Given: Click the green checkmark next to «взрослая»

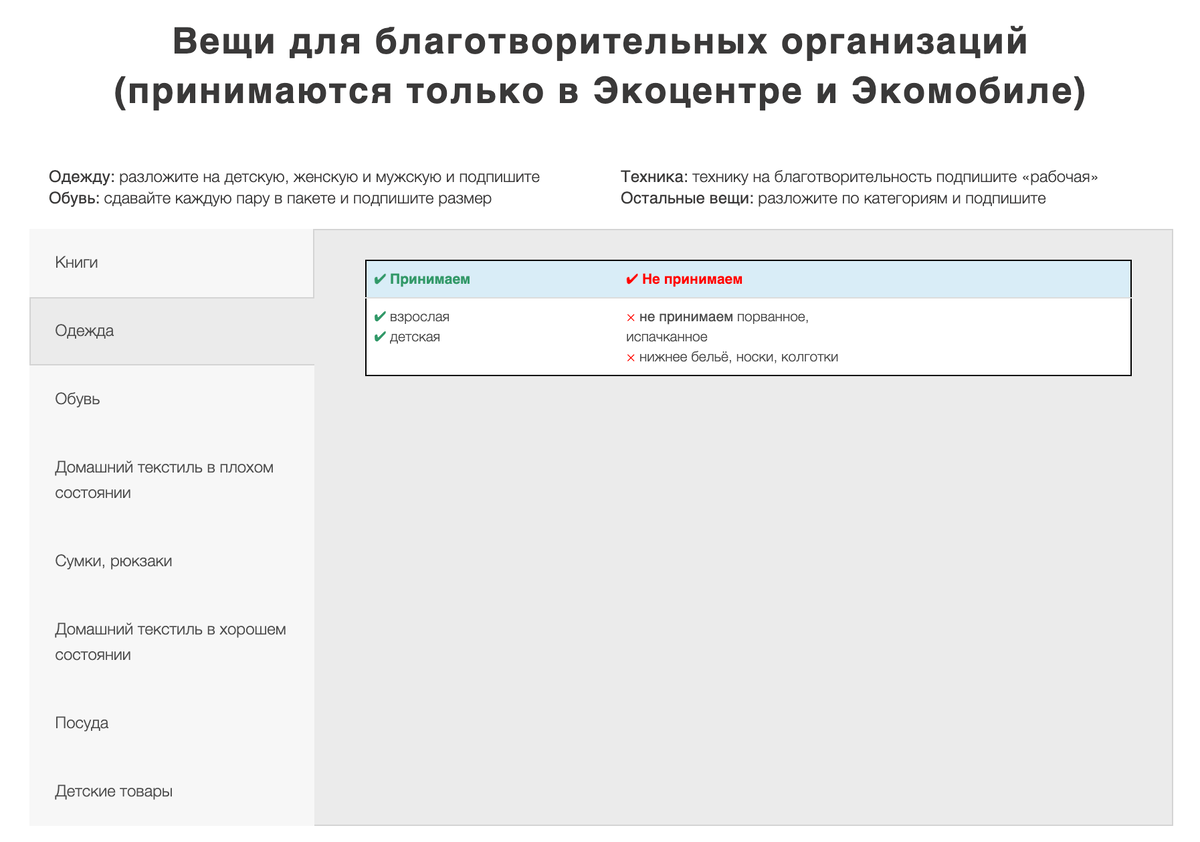Looking at the screenshot, I should (379, 316).
